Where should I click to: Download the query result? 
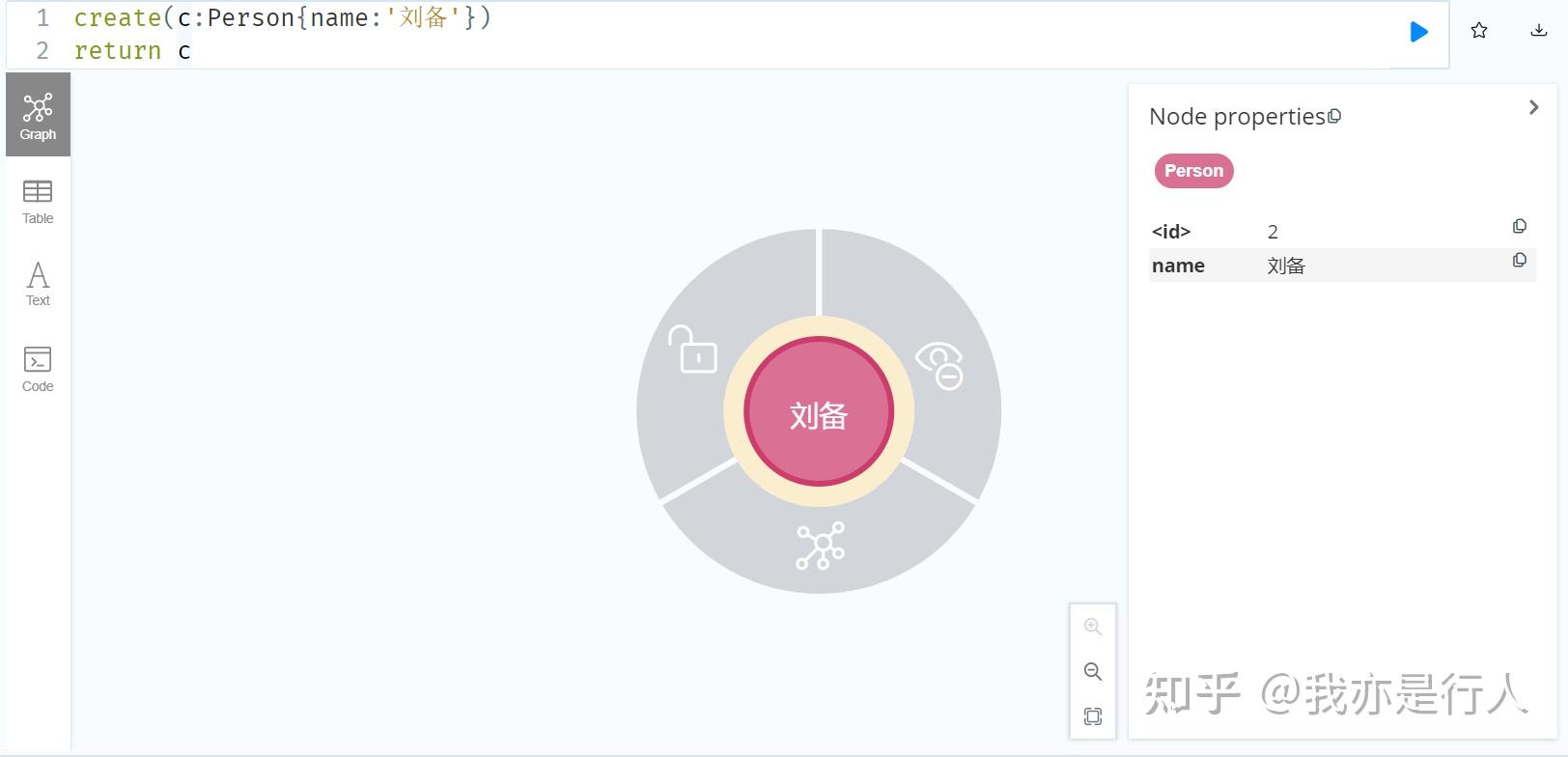1538,31
